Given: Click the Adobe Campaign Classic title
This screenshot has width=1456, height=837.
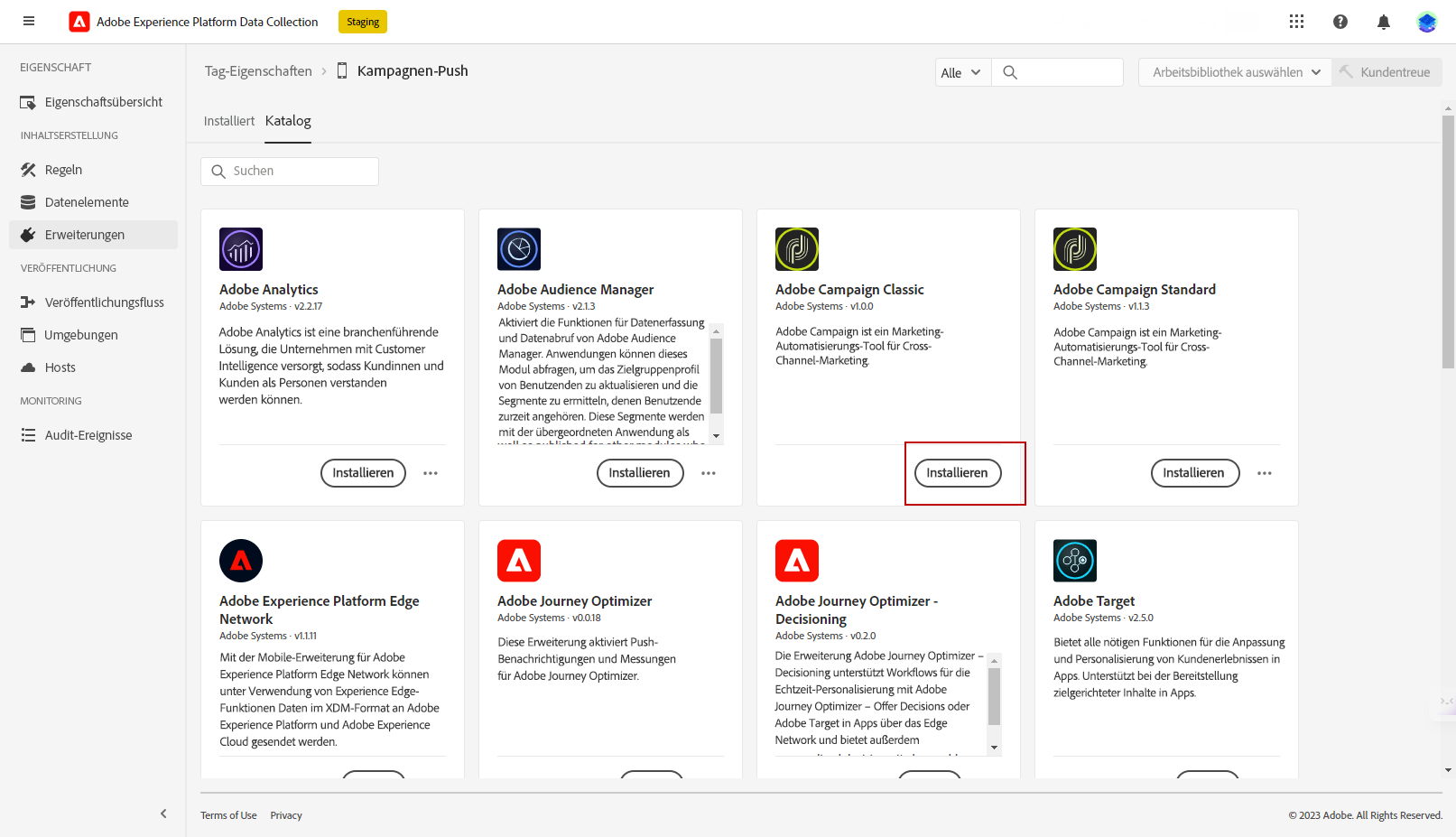Looking at the screenshot, I should (849, 290).
